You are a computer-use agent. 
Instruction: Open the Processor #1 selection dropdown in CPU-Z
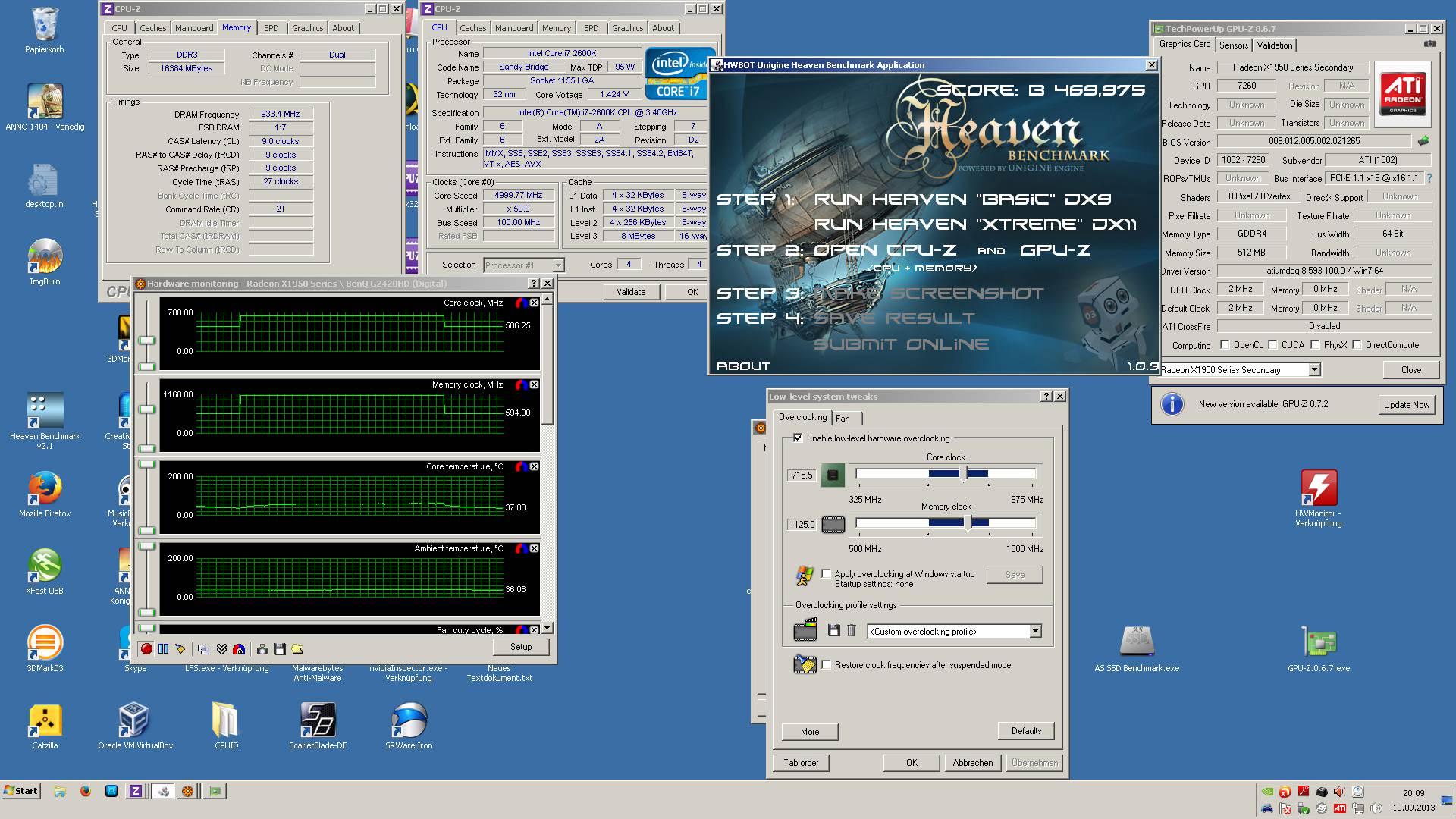558,265
